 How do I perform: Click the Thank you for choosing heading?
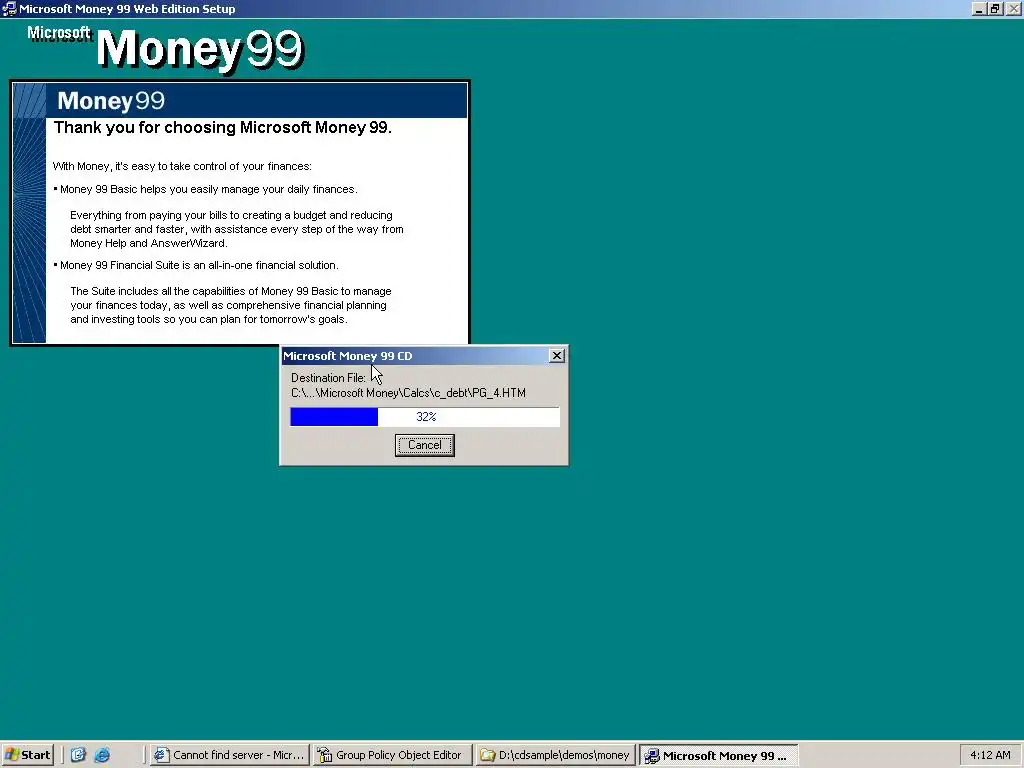223,127
